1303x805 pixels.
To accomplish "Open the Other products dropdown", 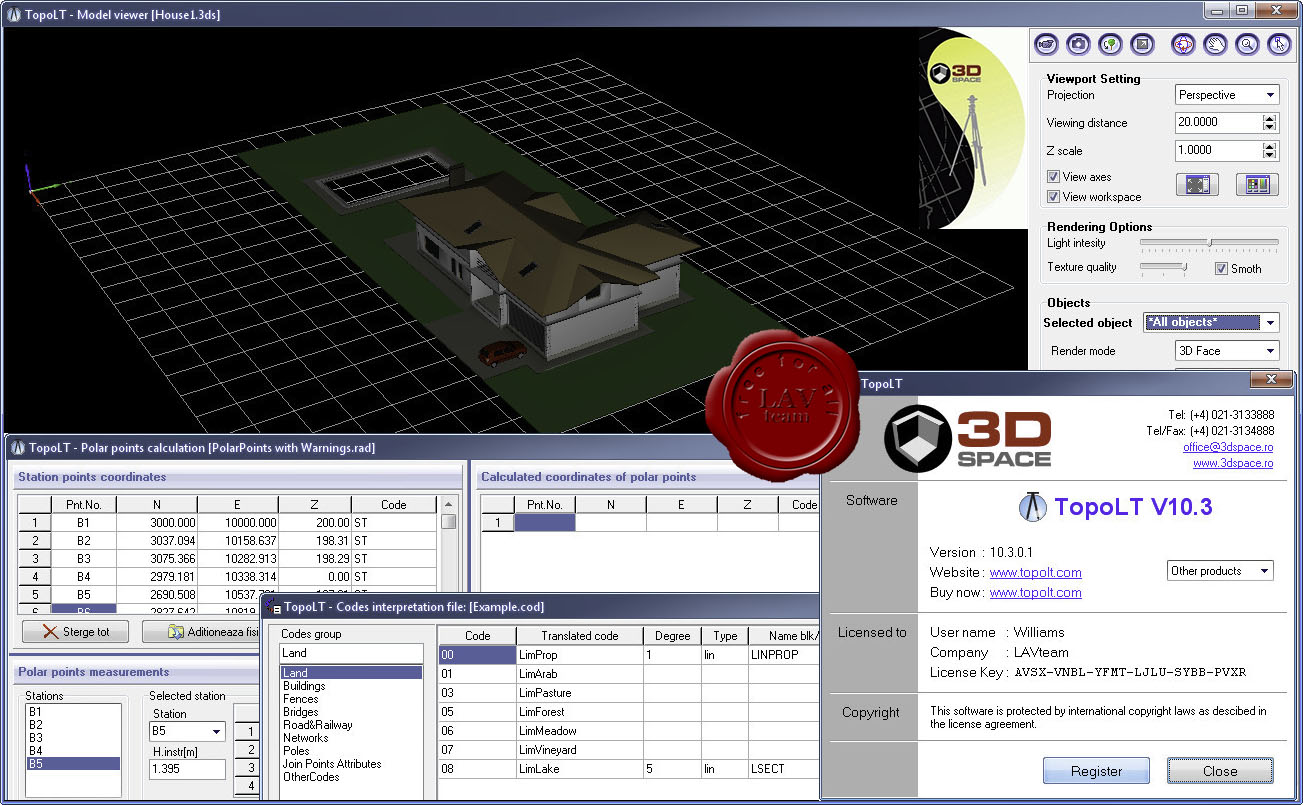I will pyautogui.click(x=1220, y=571).
